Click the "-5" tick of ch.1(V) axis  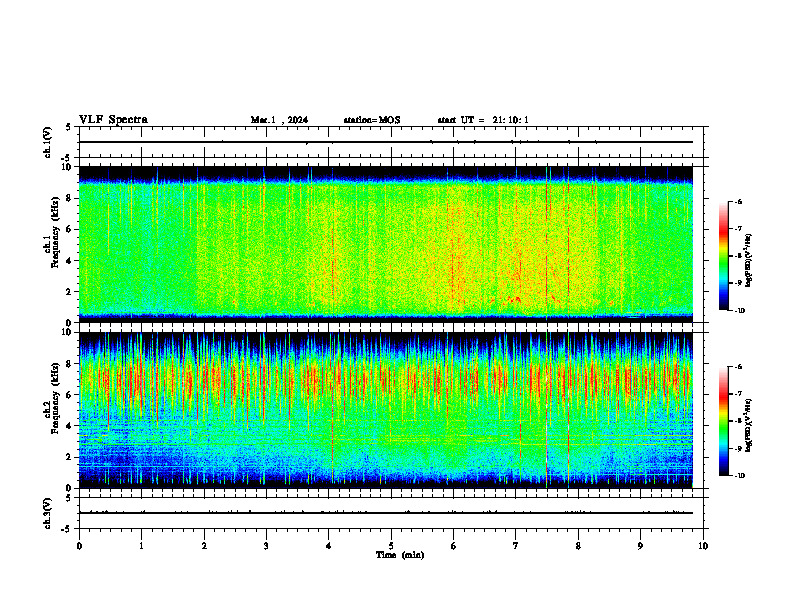(x=67, y=158)
